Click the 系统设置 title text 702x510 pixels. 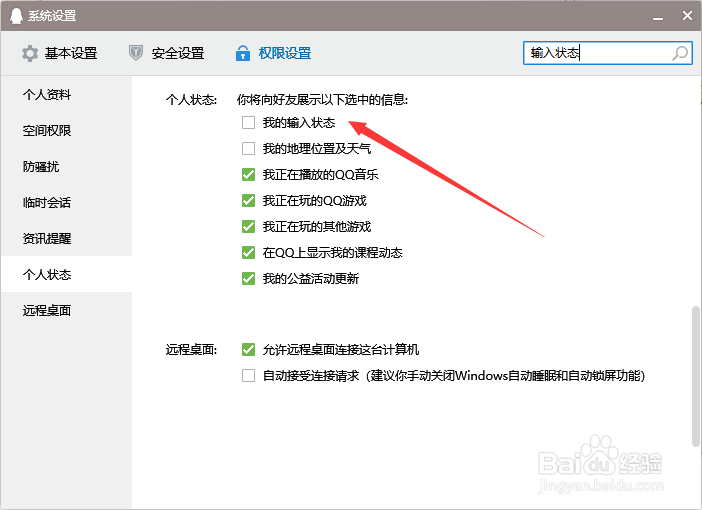click(x=52, y=16)
